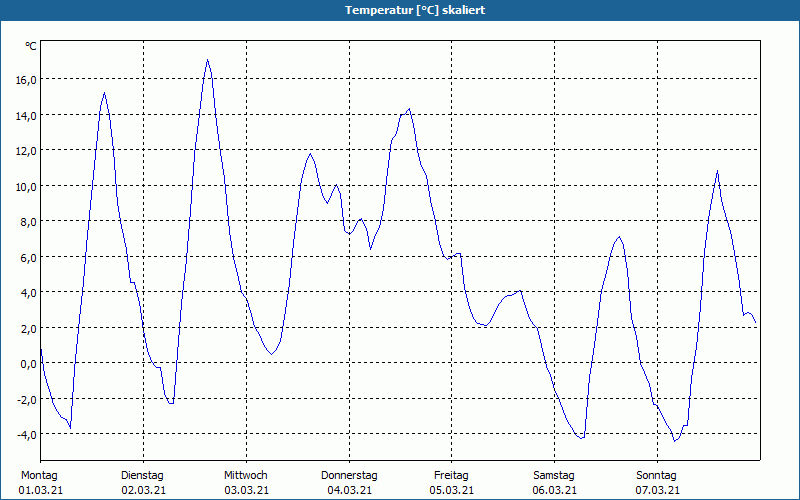
Task: Click the 8,0 y-axis label
Action: [x=30, y=221]
